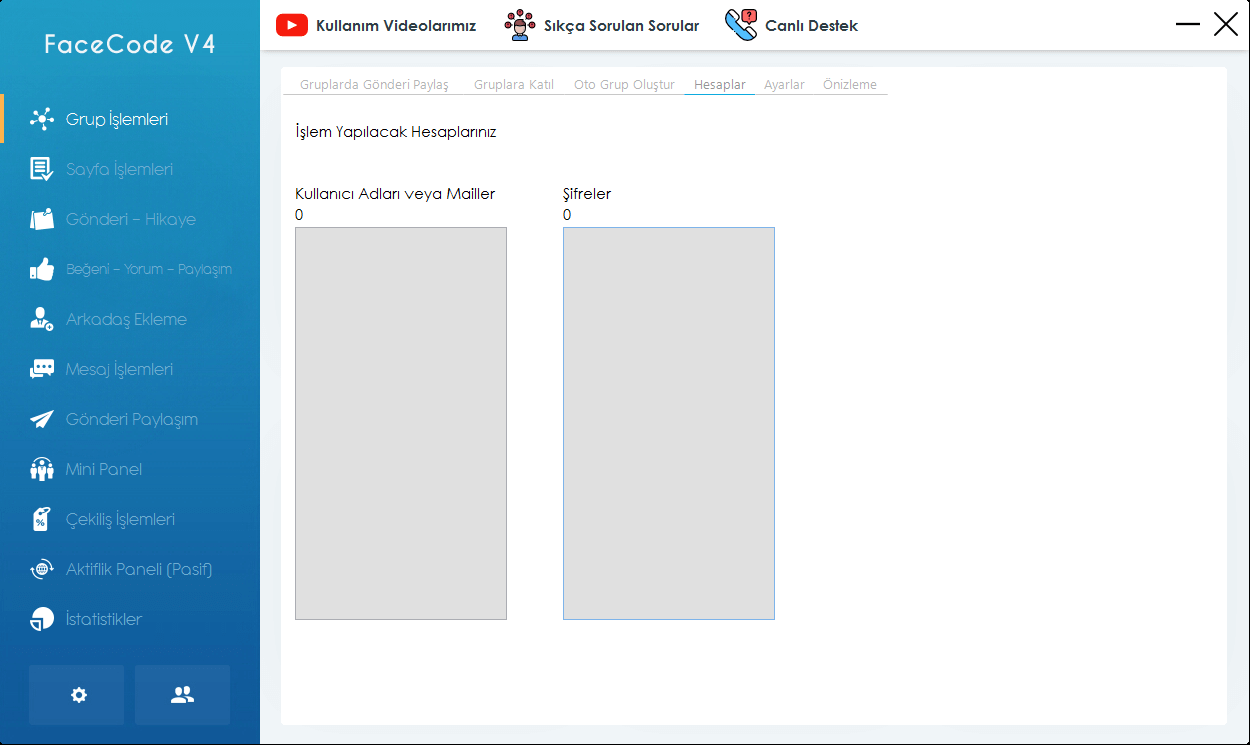
Task: Open the Grup İşlemleri menu
Action: [117, 119]
